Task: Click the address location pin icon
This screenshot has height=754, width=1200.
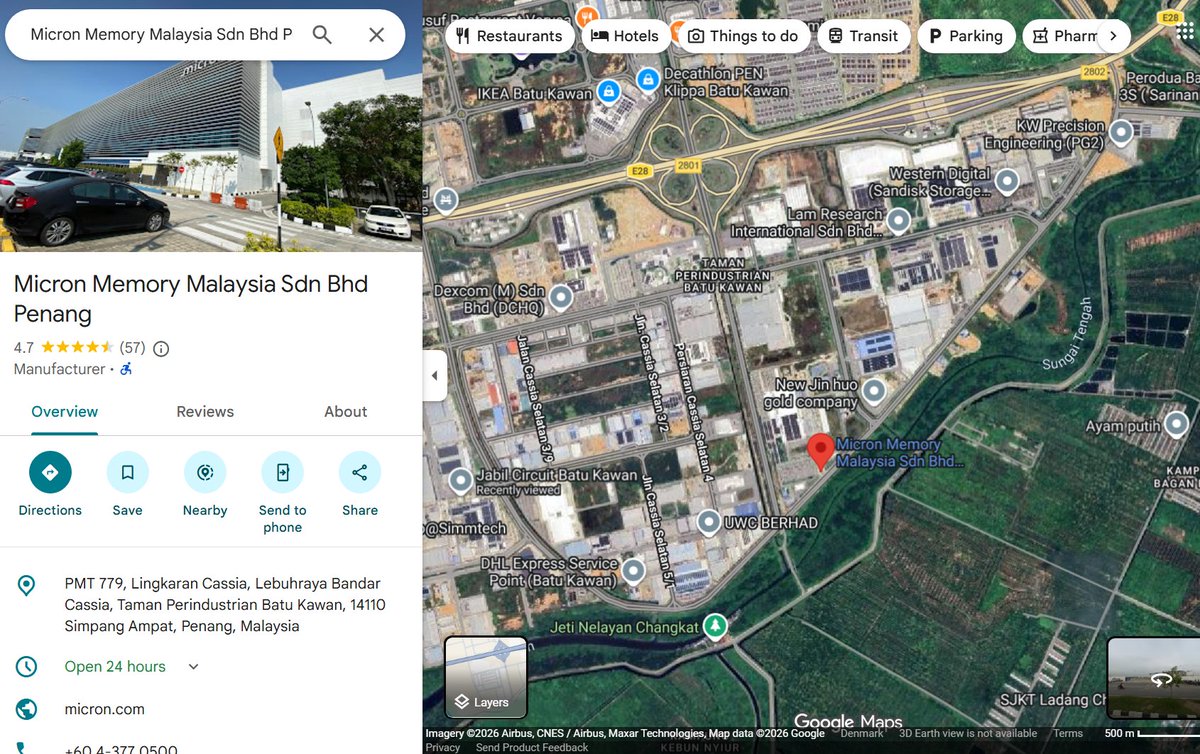Action: pos(27,585)
